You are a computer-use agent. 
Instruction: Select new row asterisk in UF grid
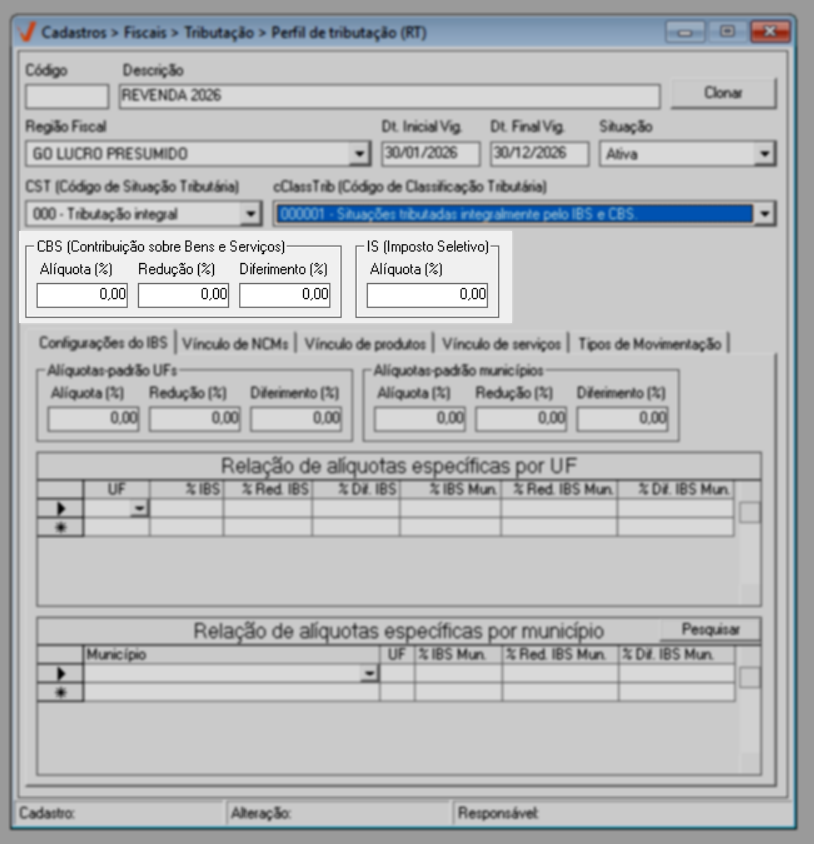point(60,527)
